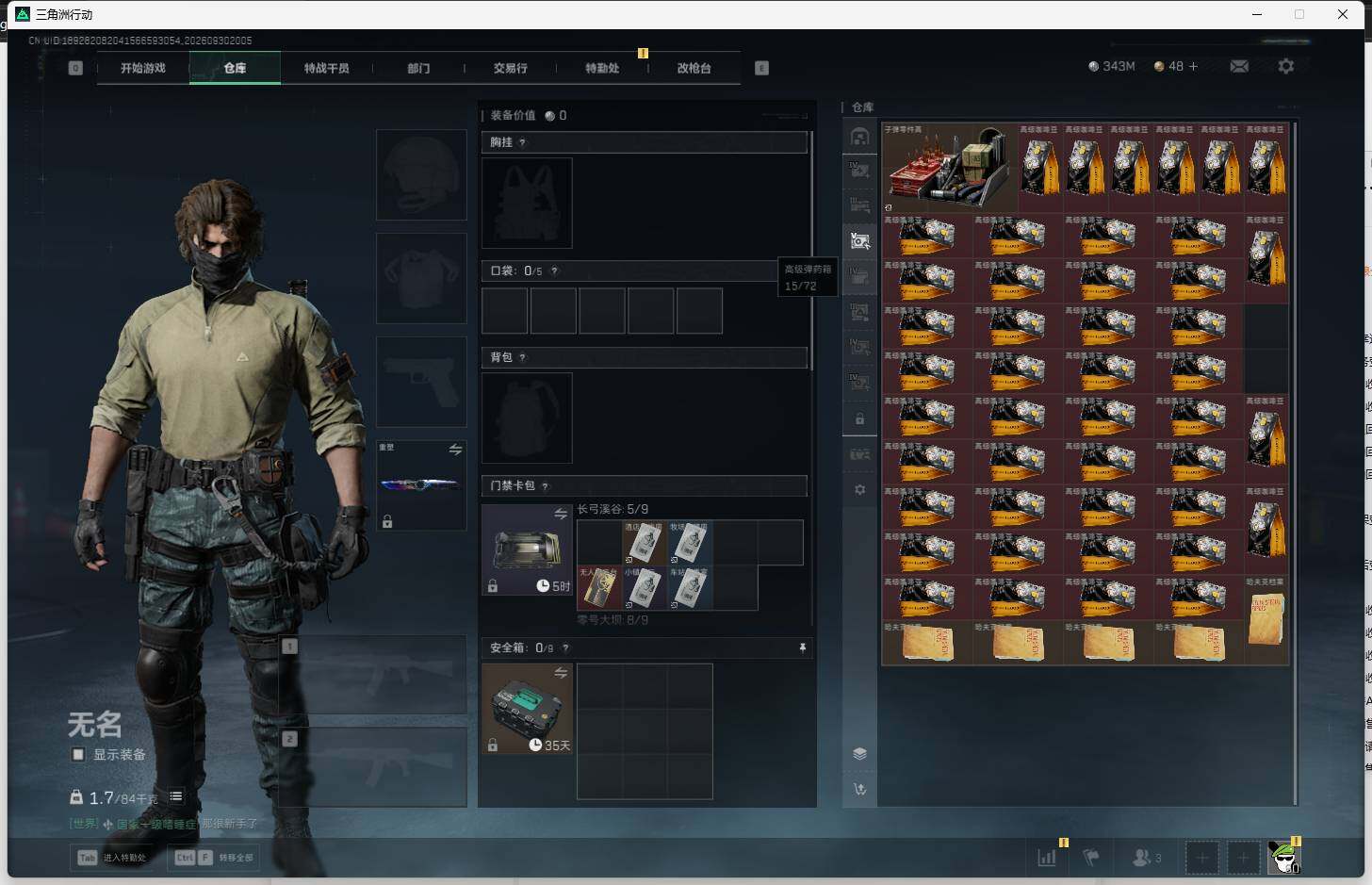The width and height of the screenshot is (1372, 885).
Task: Open the weight details list icon
Action: pos(176,796)
